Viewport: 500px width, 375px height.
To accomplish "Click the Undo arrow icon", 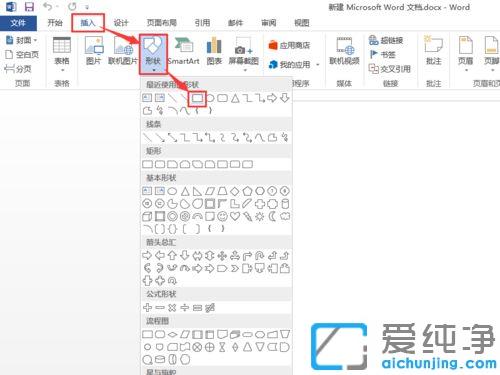I will pos(48,6).
